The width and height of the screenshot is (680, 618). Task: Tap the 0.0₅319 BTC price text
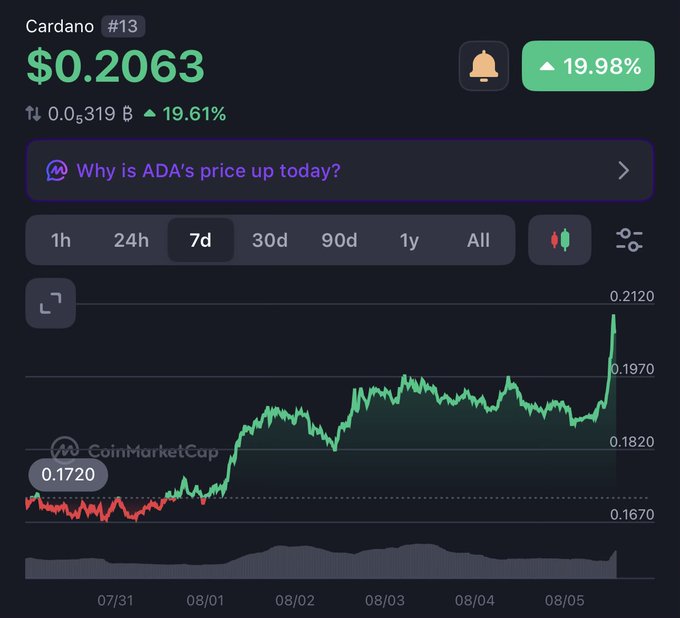pyautogui.click(x=90, y=114)
